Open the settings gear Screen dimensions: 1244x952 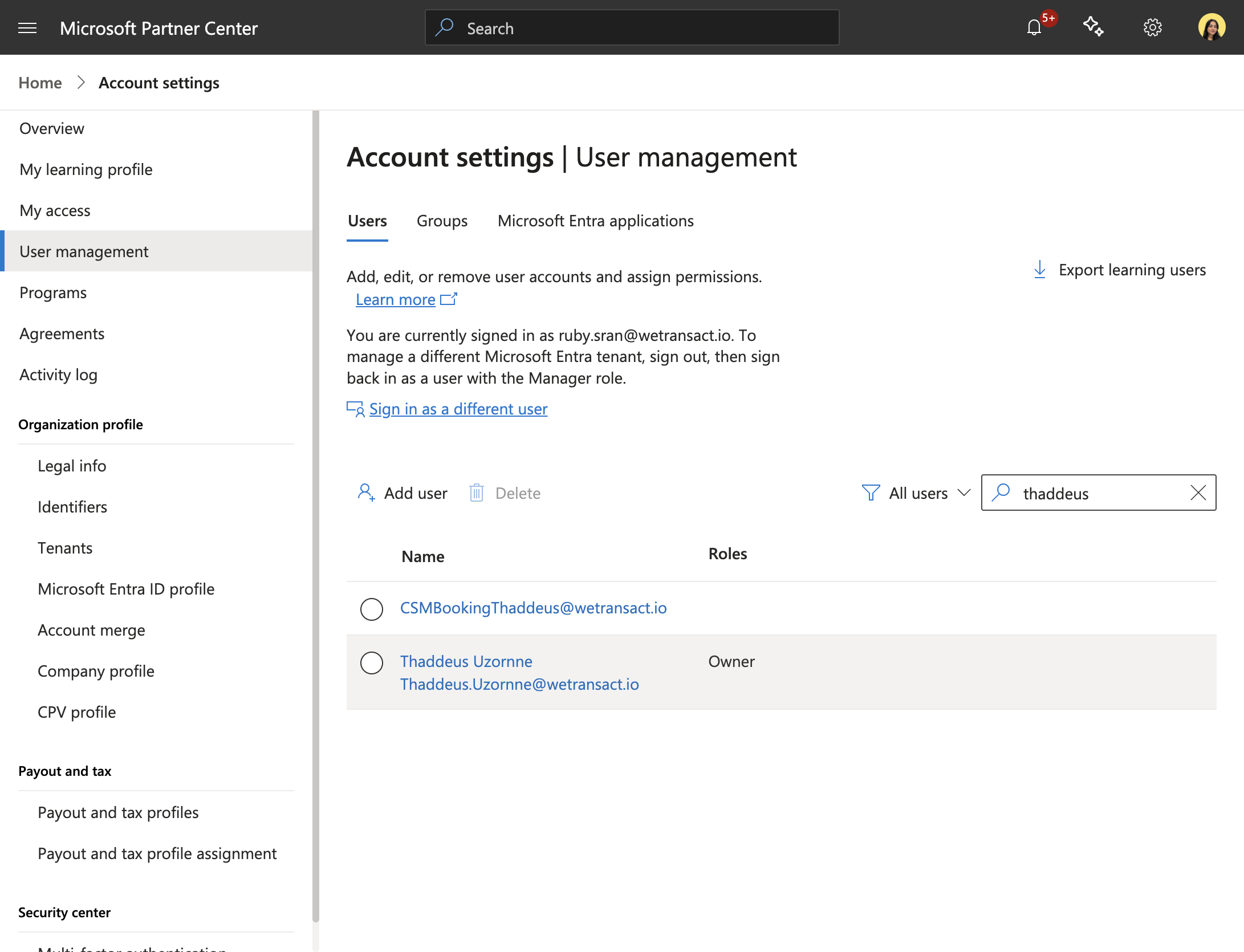coord(1153,27)
